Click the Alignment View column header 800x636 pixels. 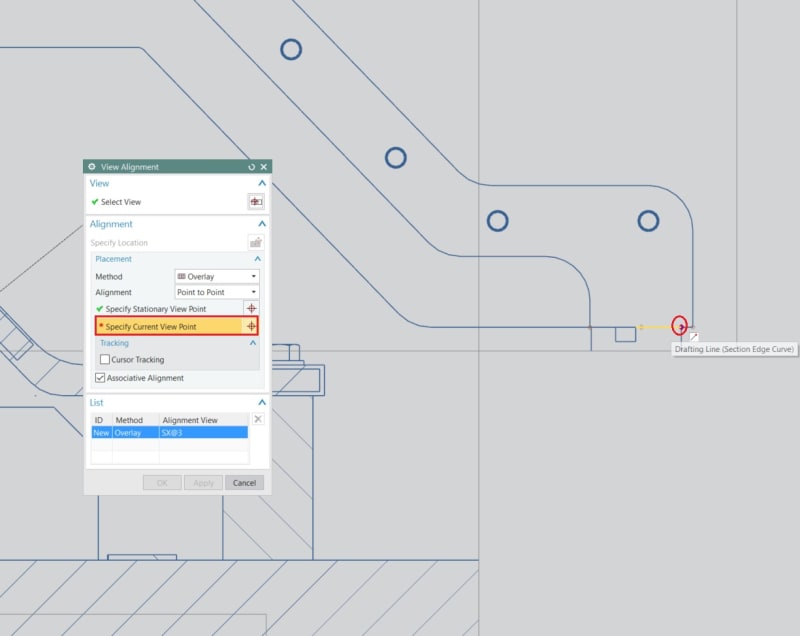click(190, 420)
